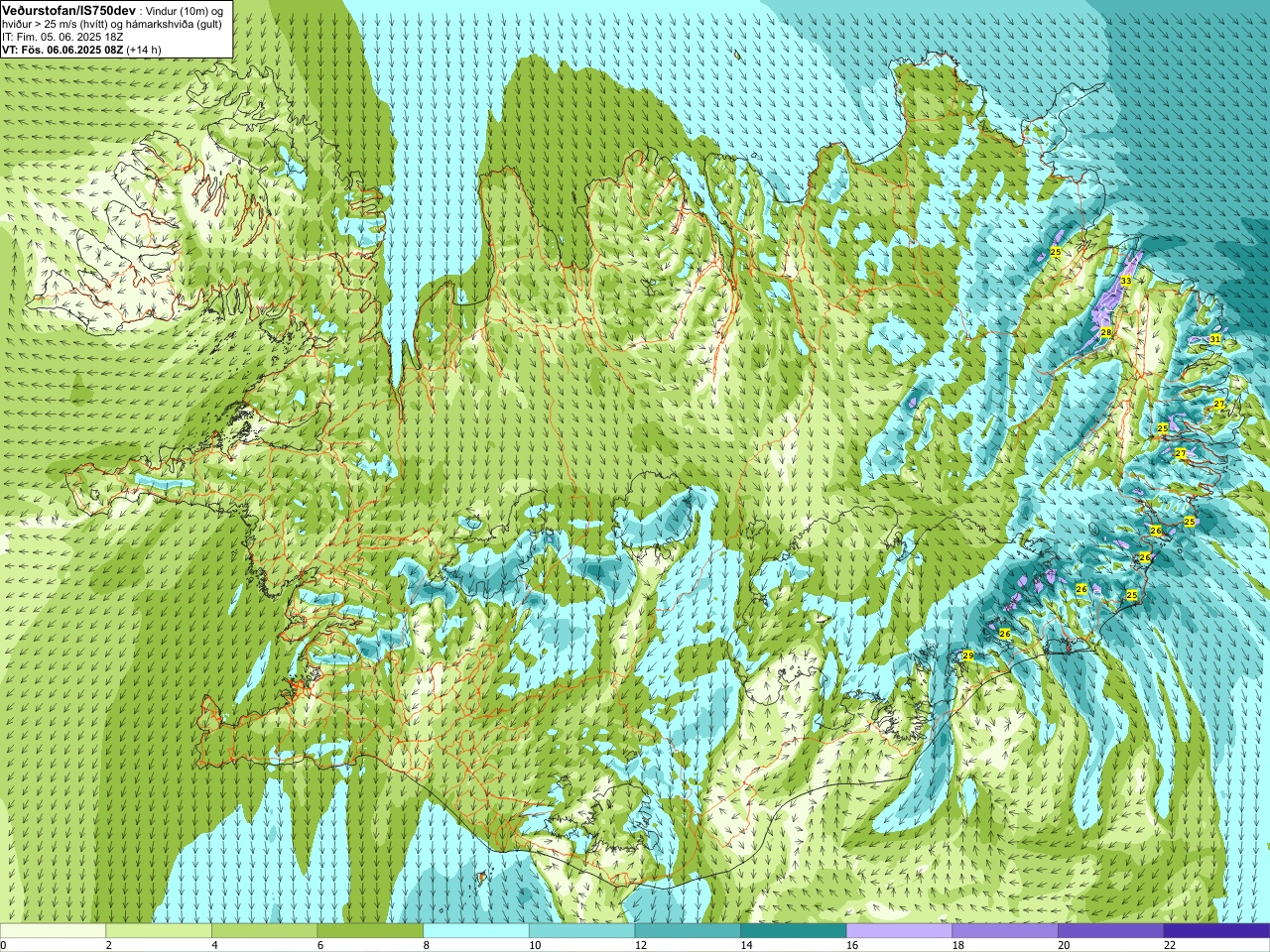
Task: Click the initial time "IT: Fim. 05. 06. 2025 18Z"
Action: coord(63,37)
